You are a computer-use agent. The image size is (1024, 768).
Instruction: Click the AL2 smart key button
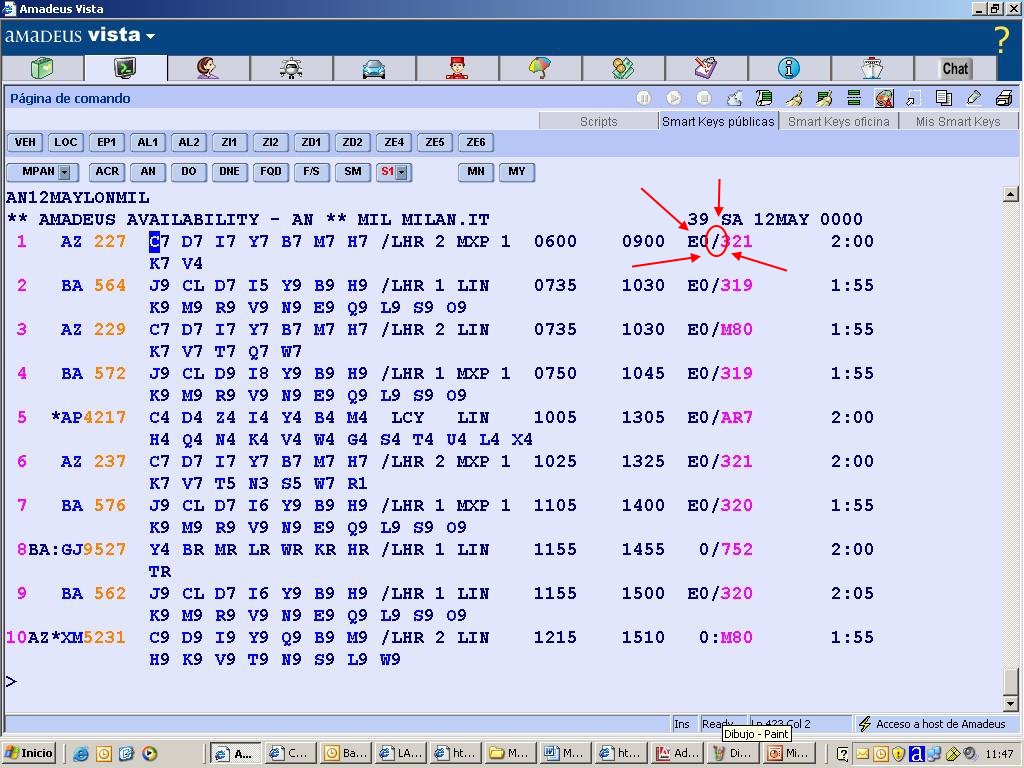click(x=189, y=142)
